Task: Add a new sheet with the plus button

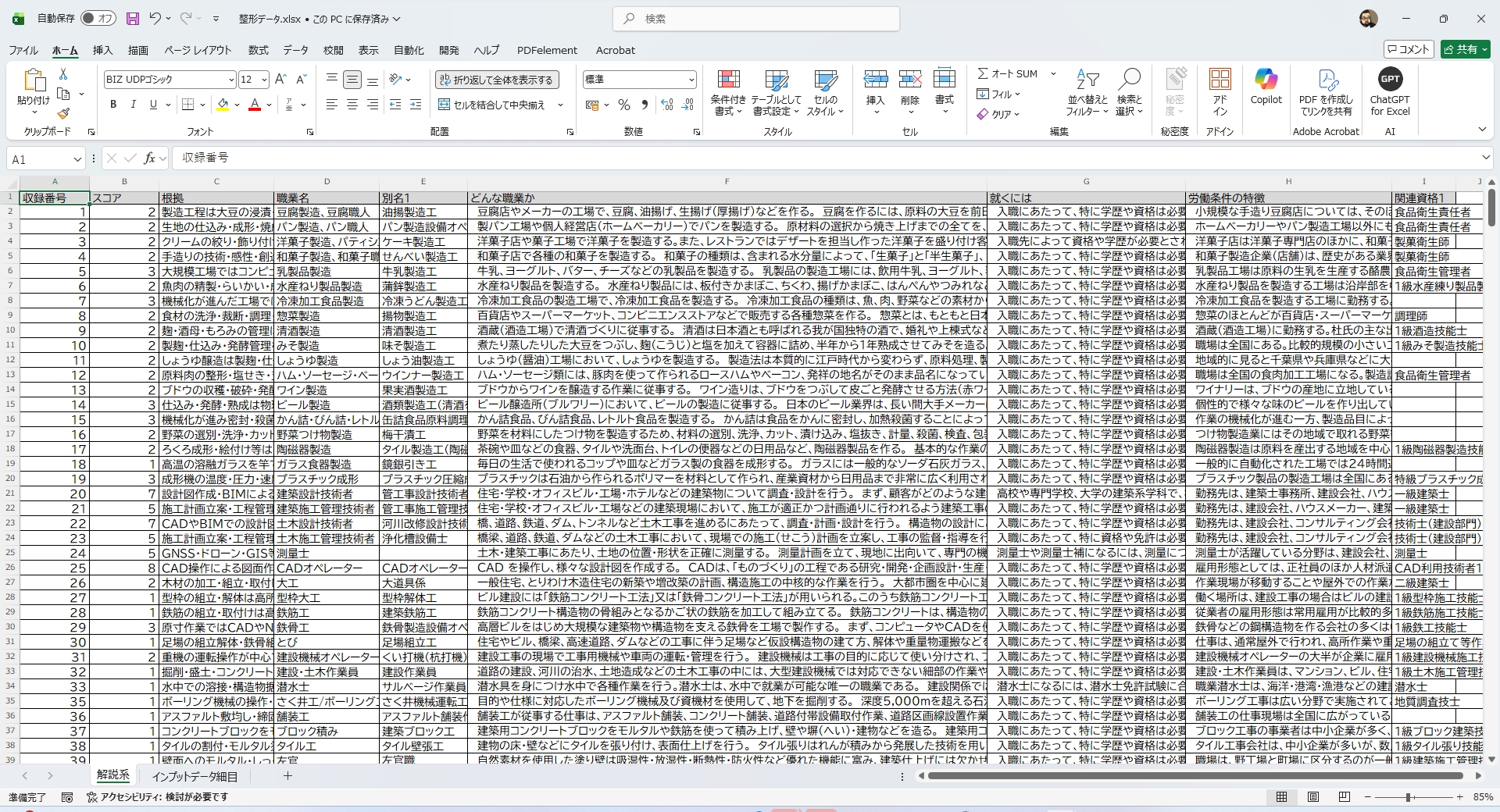Action: tap(287, 775)
